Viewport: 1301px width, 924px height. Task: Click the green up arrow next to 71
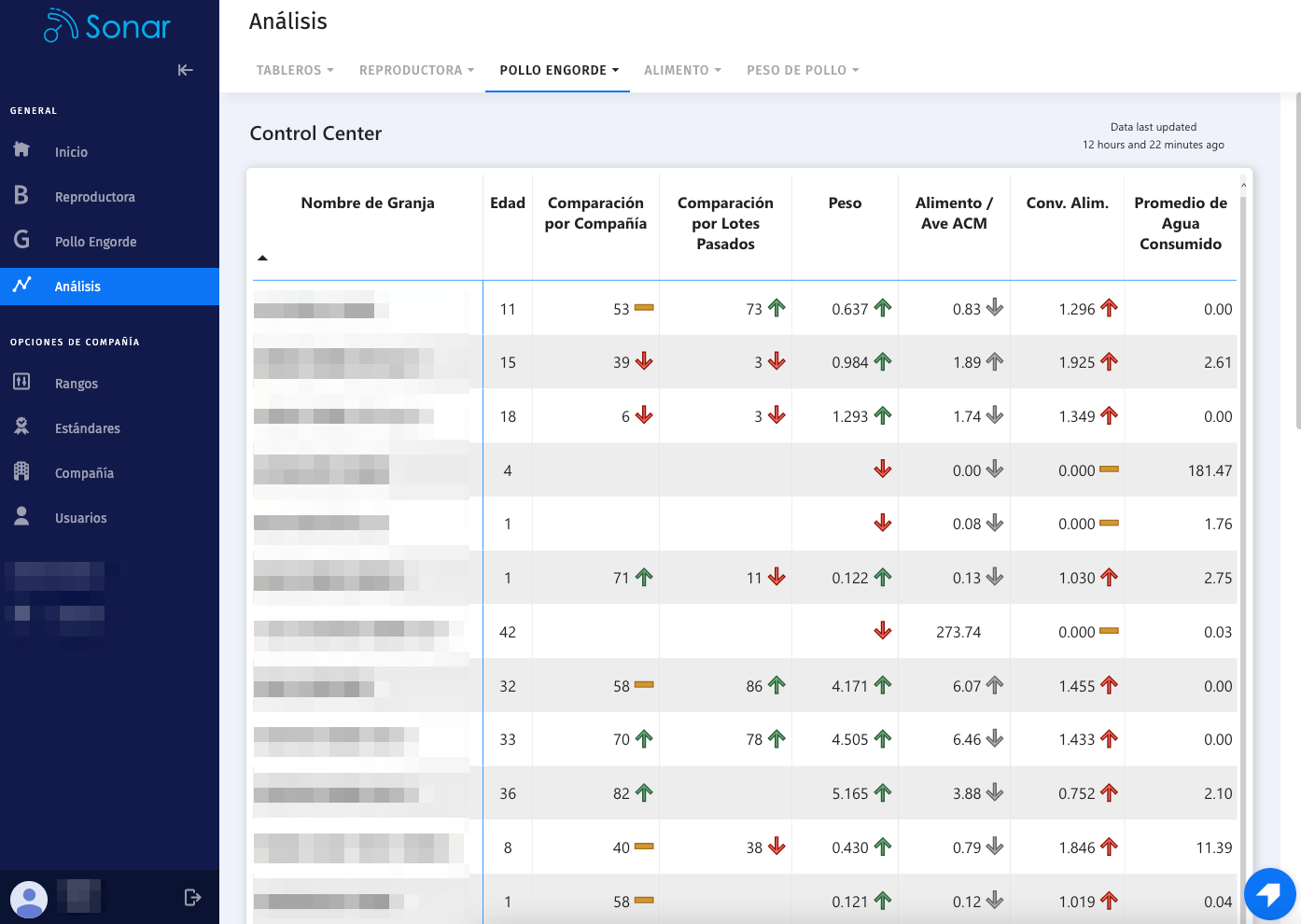click(644, 577)
